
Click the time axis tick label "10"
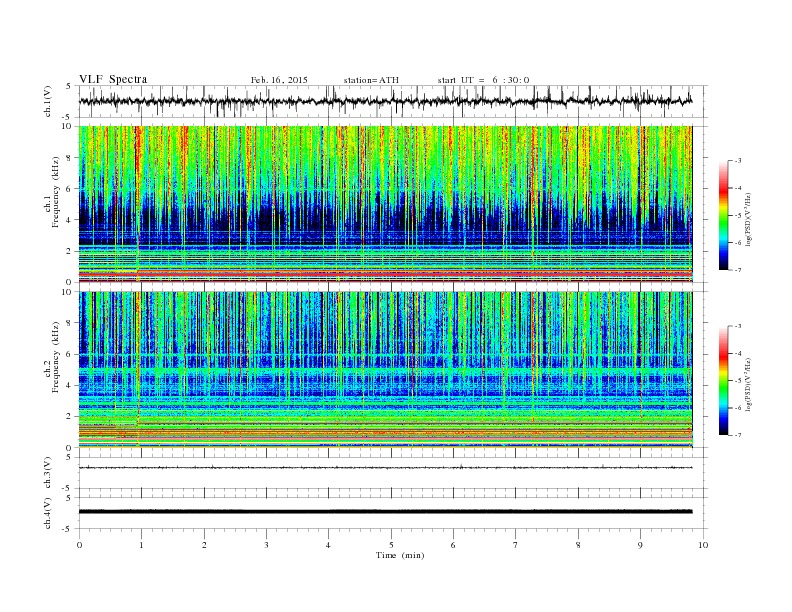pos(703,545)
